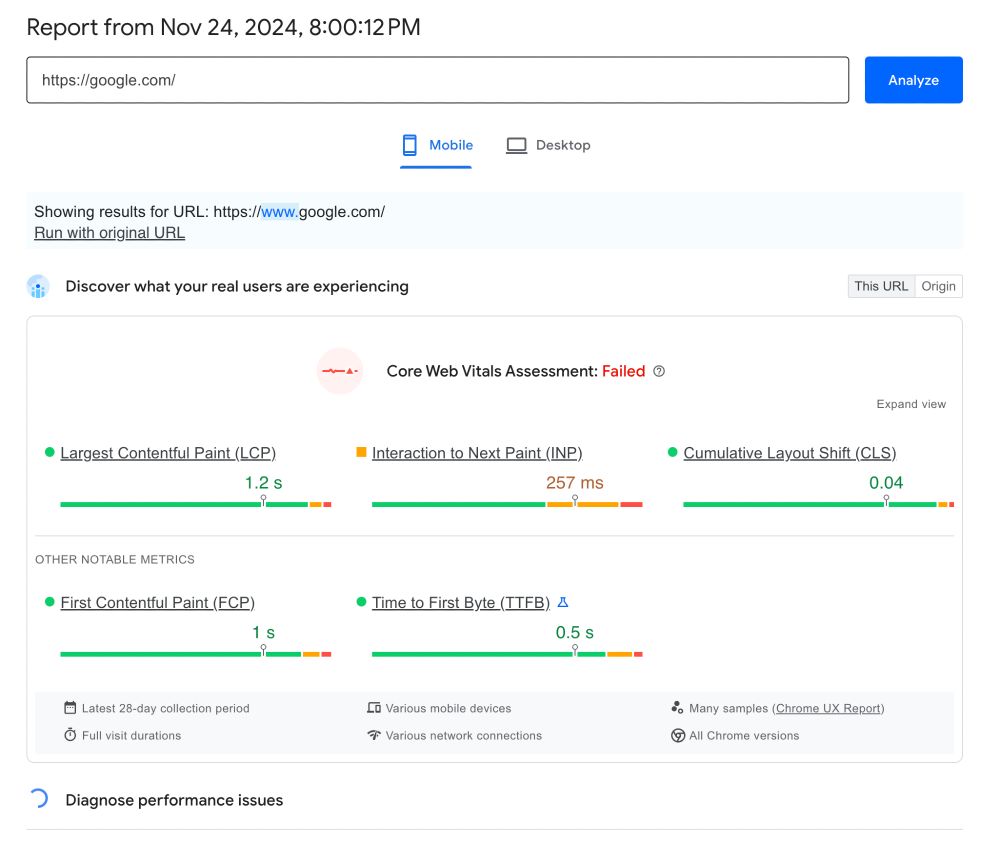The width and height of the screenshot is (1000, 861).
Task: Open First Contentful Paint (FCP) link
Action: (x=158, y=603)
